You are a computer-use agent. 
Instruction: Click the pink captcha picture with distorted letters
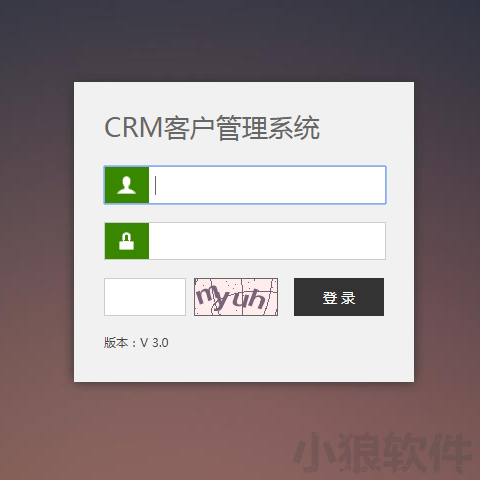click(x=236, y=297)
